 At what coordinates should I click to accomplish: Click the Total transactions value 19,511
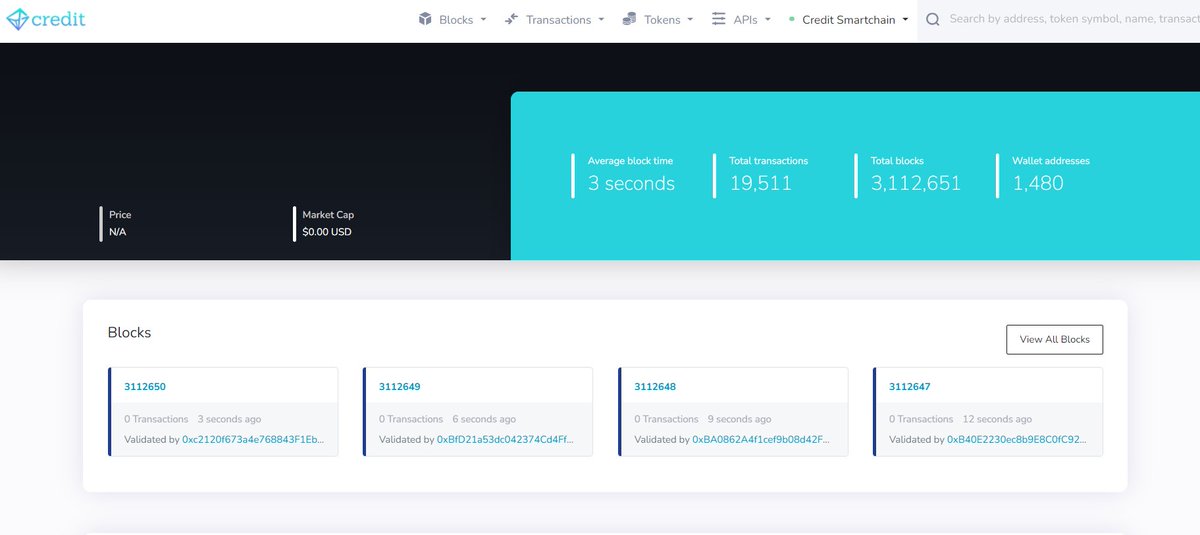[760, 183]
